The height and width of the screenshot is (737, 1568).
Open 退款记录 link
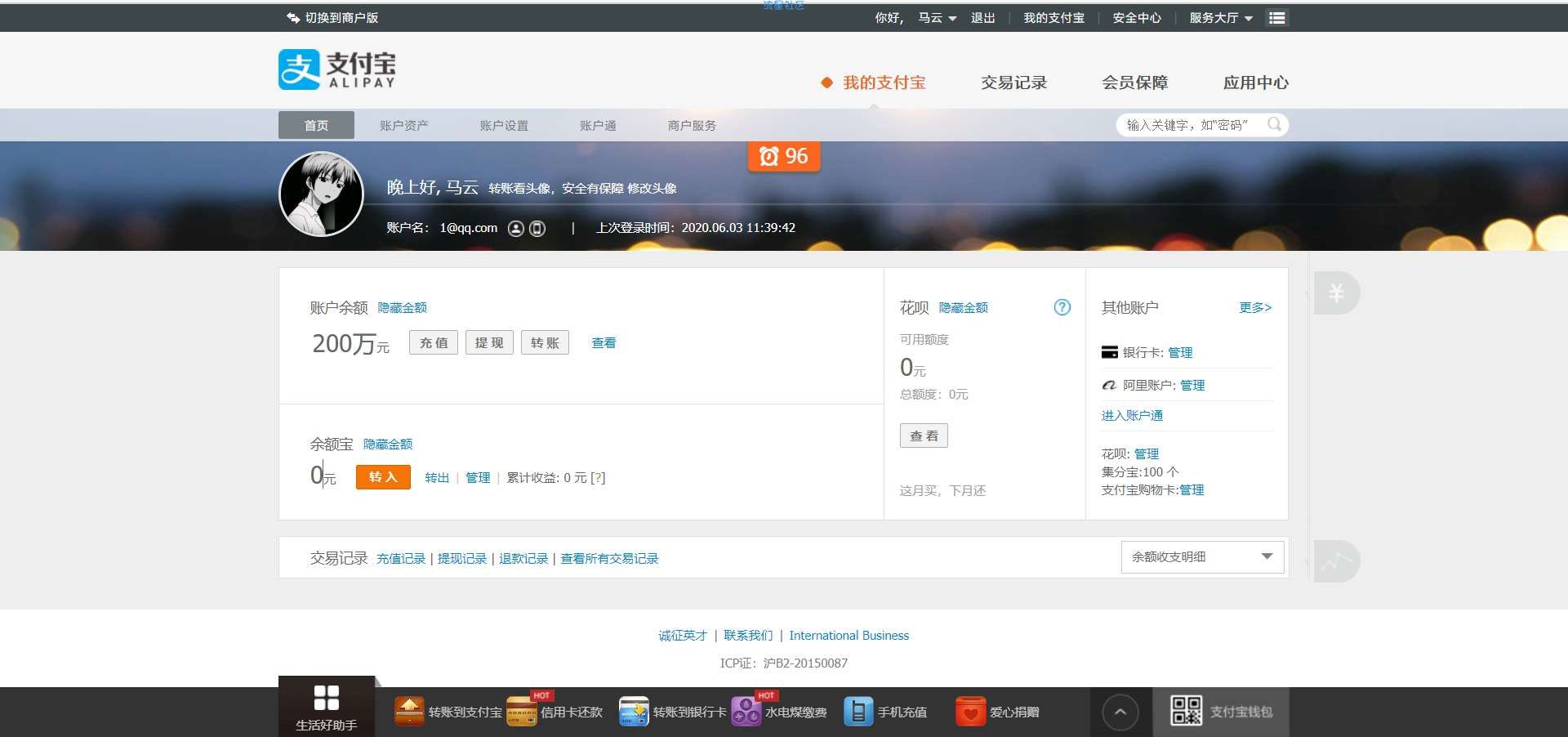(x=523, y=559)
